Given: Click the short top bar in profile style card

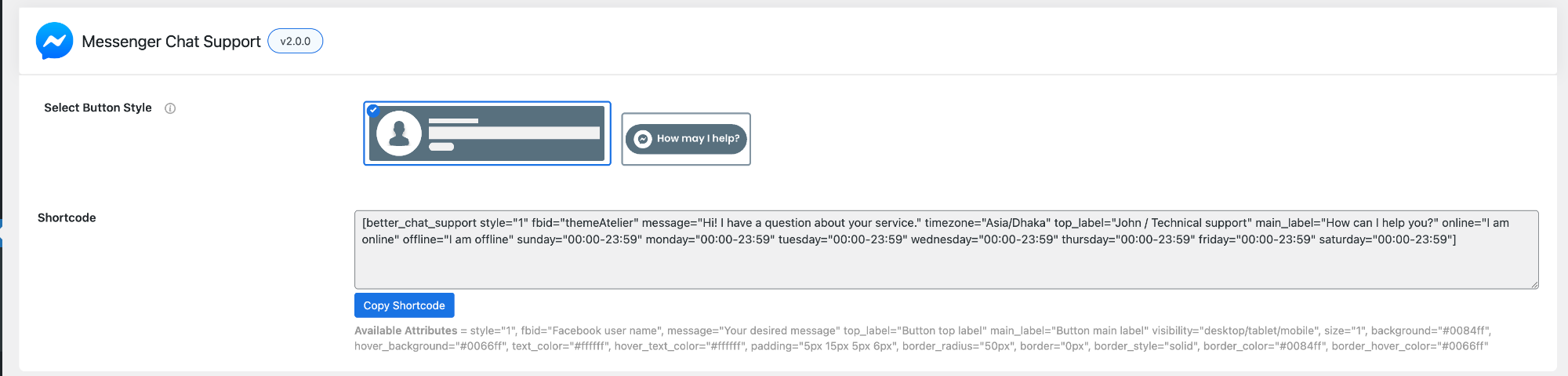Looking at the screenshot, I should [x=453, y=121].
